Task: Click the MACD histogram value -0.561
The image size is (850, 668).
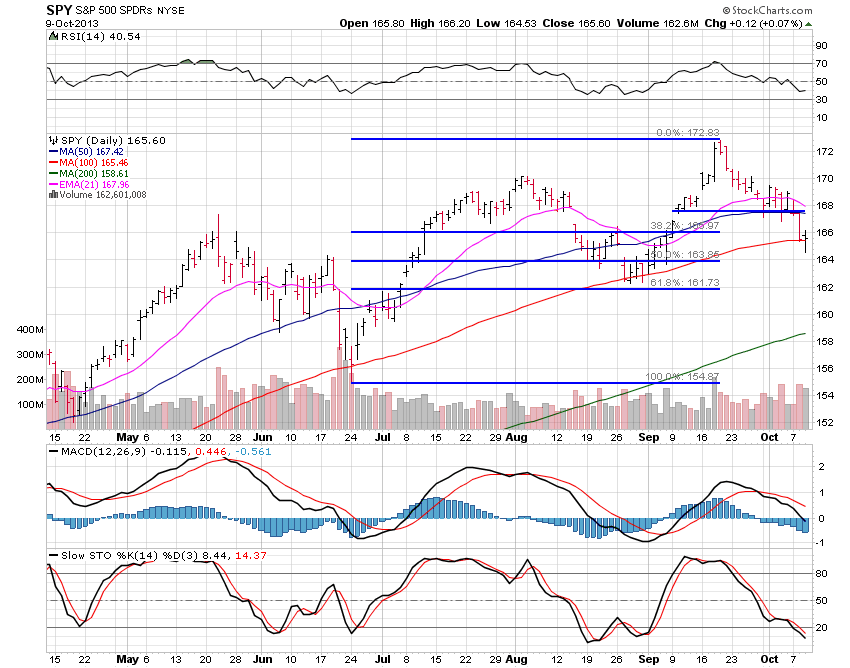Action: 253,452
